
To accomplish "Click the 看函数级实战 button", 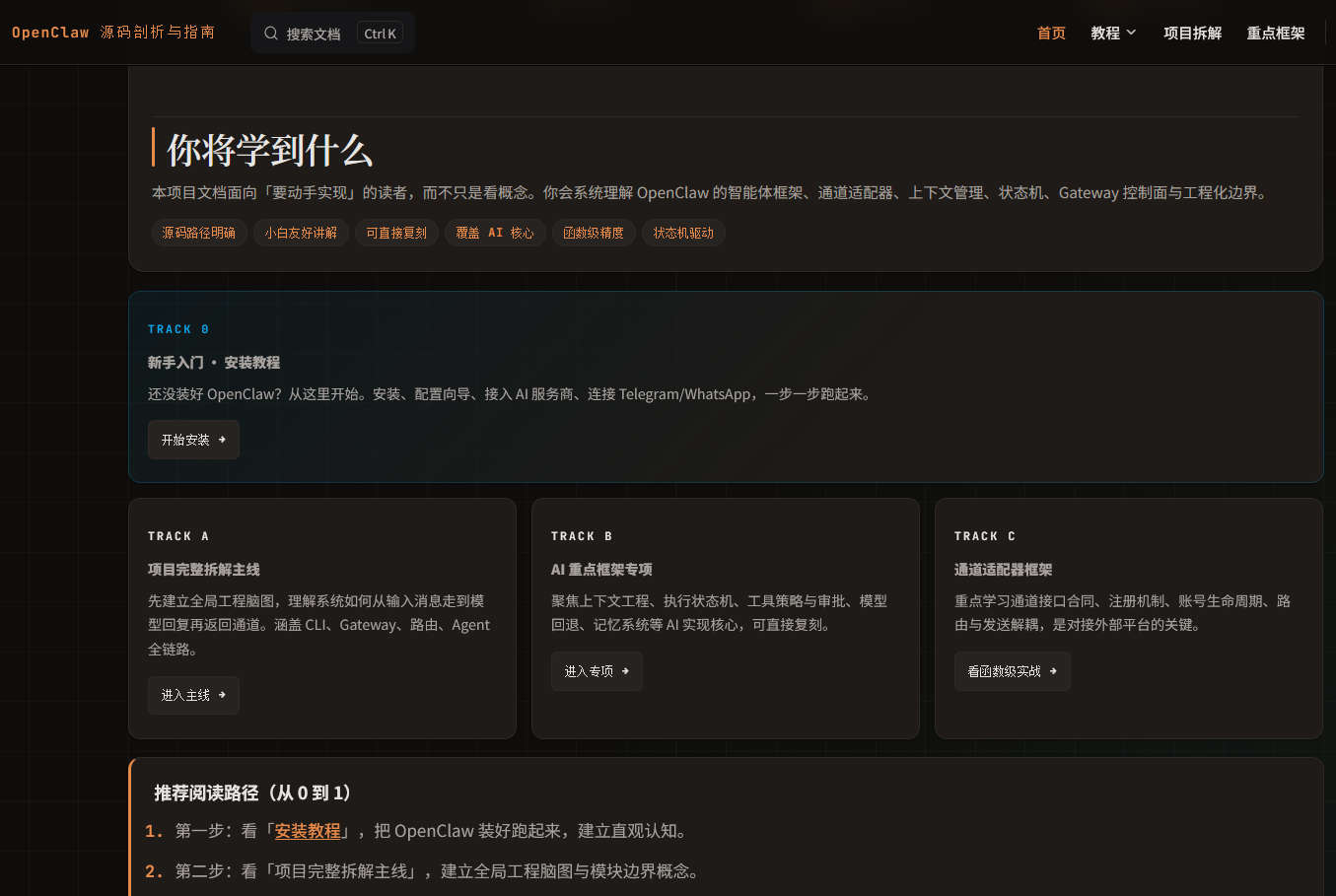I will tap(1012, 671).
